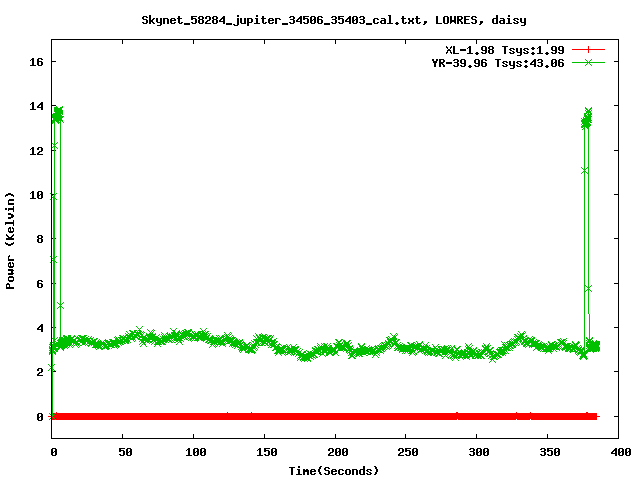Click the x-axis tick label 150

click(267, 452)
